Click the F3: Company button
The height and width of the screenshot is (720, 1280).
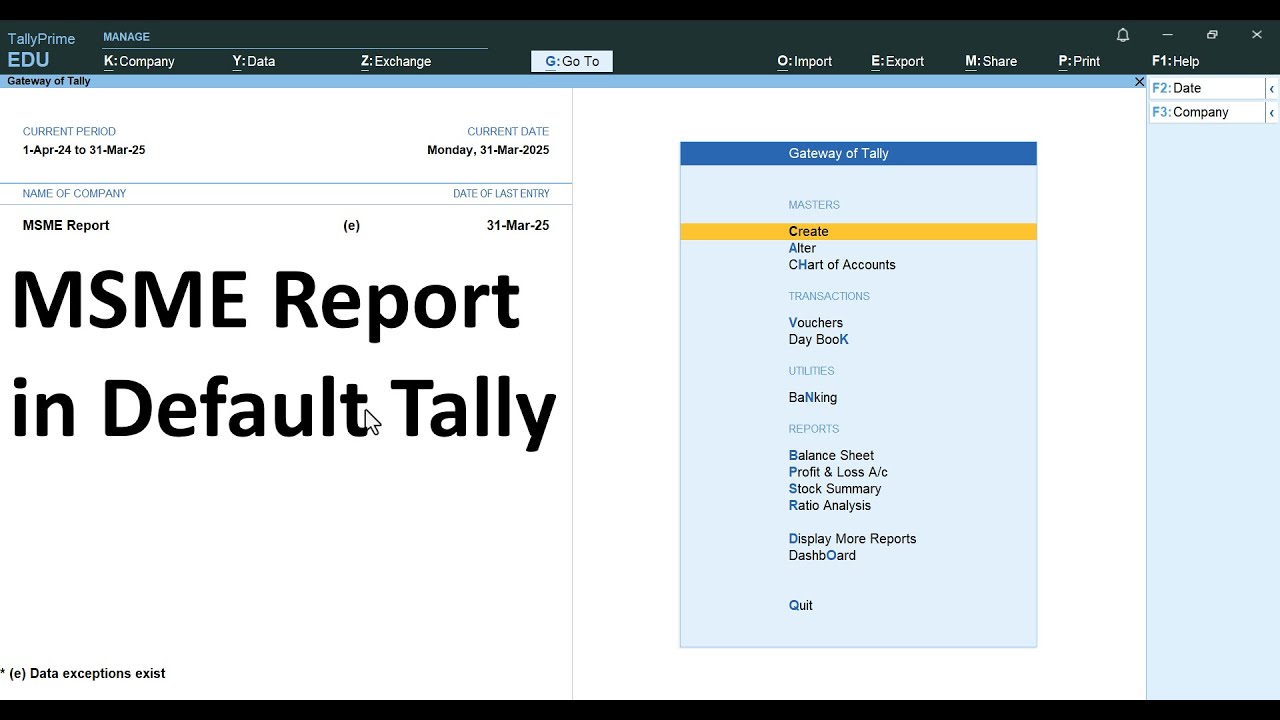(x=1207, y=112)
